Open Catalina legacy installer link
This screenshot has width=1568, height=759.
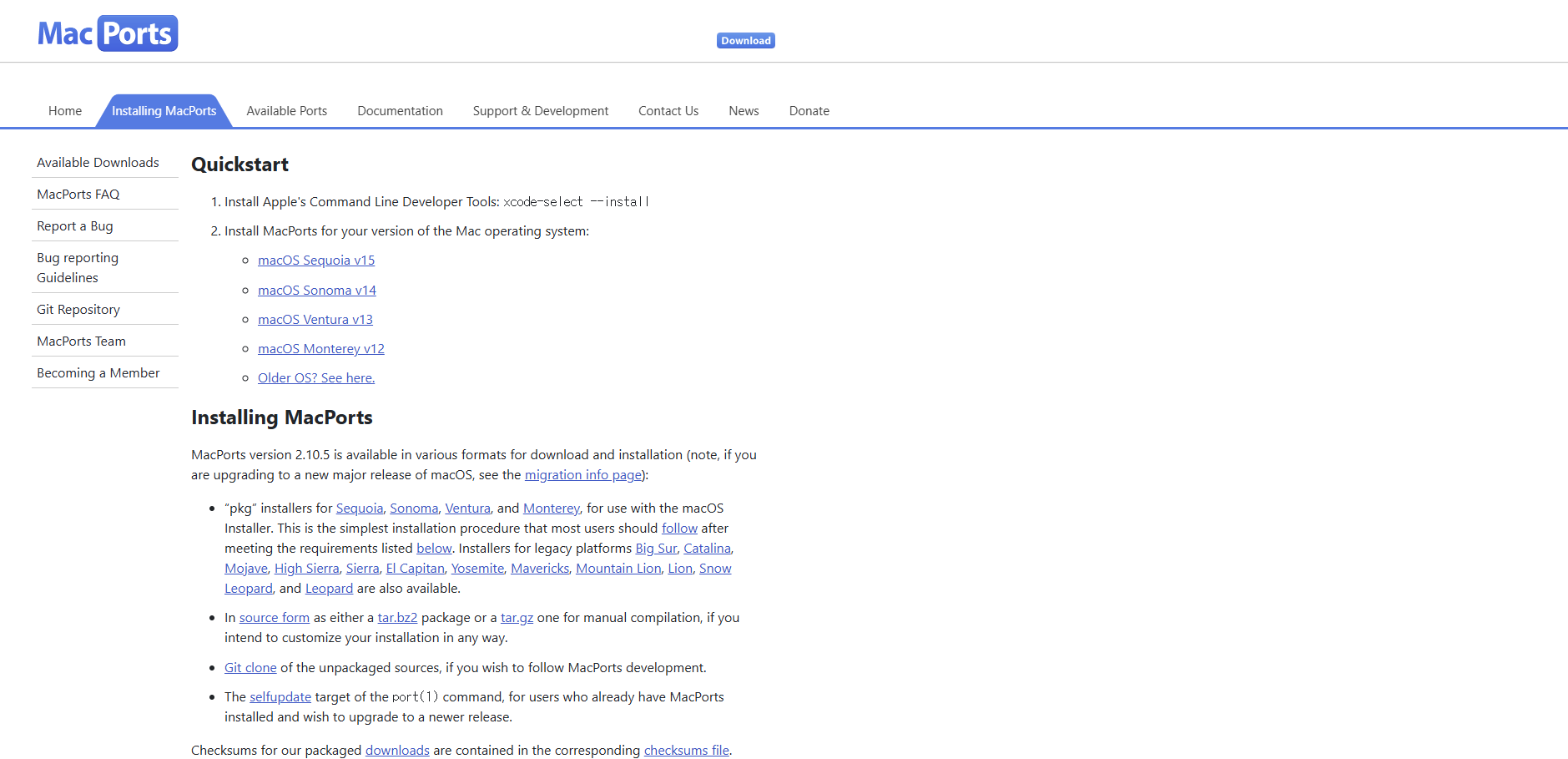[x=707, y=549]
